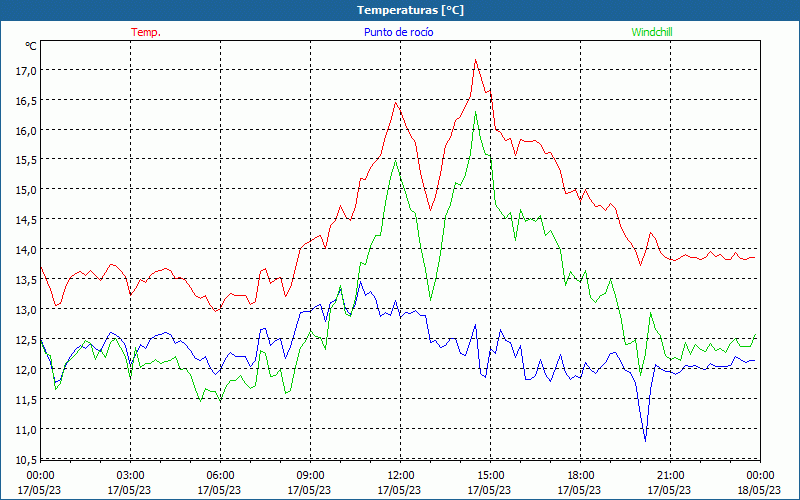Select the green Windchill legend label
Screen dimensions: 800x500
click(652, 32)
